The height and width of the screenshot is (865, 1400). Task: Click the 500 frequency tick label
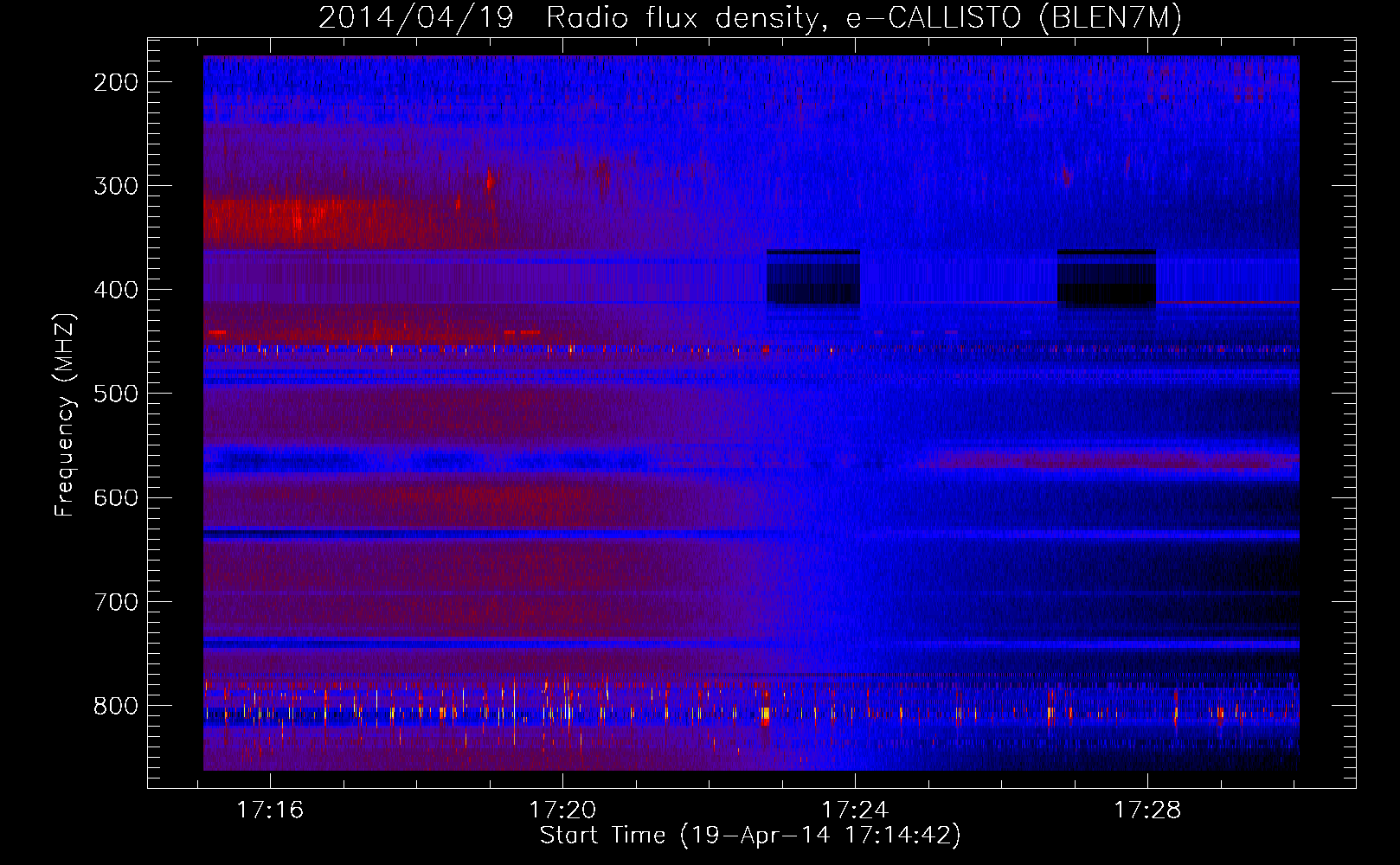[x=116, y=394]
